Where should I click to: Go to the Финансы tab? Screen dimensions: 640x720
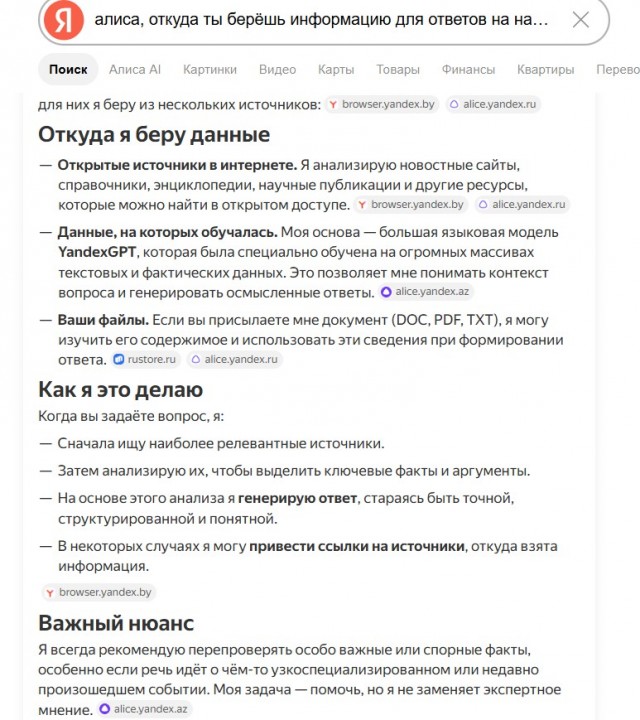[468, 69]
